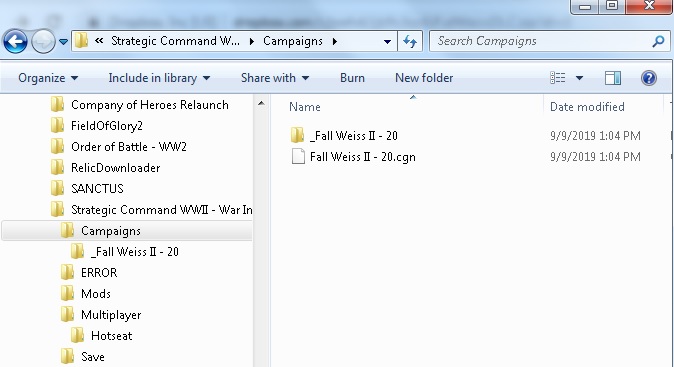The width and height of the screenshot is (674, 367).
Task: Select 'Mods' folder in tree
Action: 96,294
